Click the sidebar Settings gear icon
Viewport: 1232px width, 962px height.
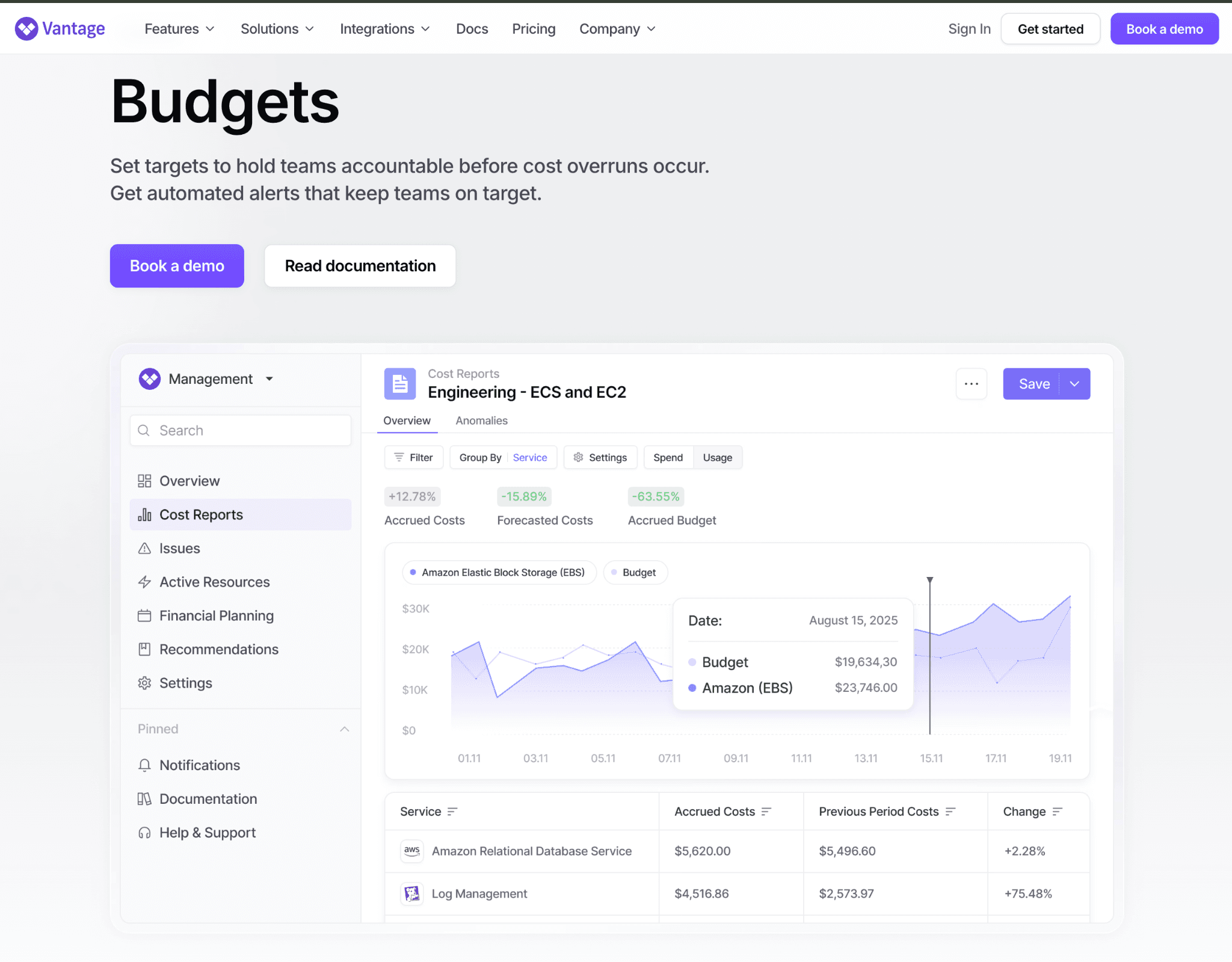[144, 683]
